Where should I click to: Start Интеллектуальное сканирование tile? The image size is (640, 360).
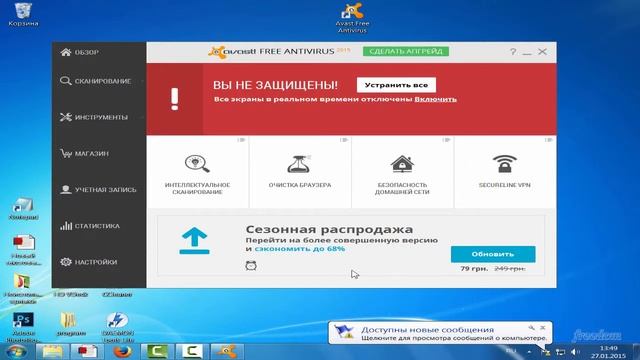pyautogui.click(x=197, y=173)
